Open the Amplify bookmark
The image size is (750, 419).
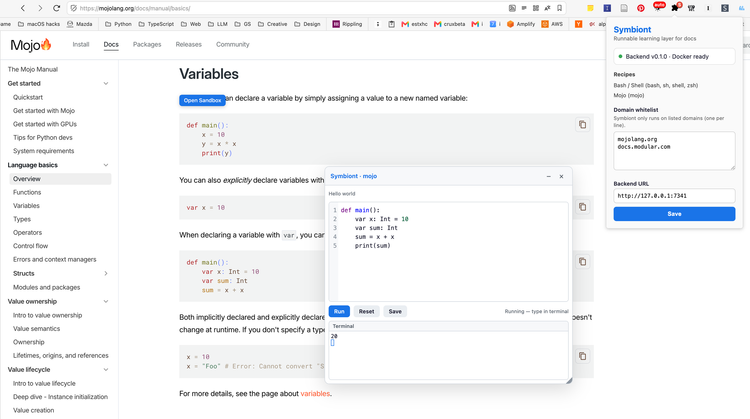[521, 24]
